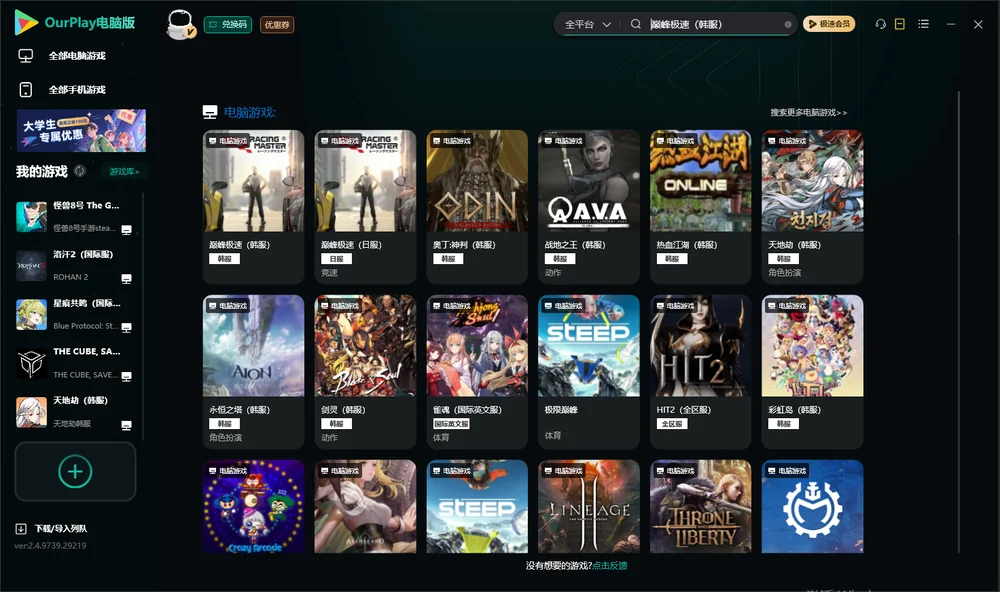The image size is (1000, 592).
Task: Open 天地劫（韩服） in my games sidebar
Action: (x=74, y=412)
